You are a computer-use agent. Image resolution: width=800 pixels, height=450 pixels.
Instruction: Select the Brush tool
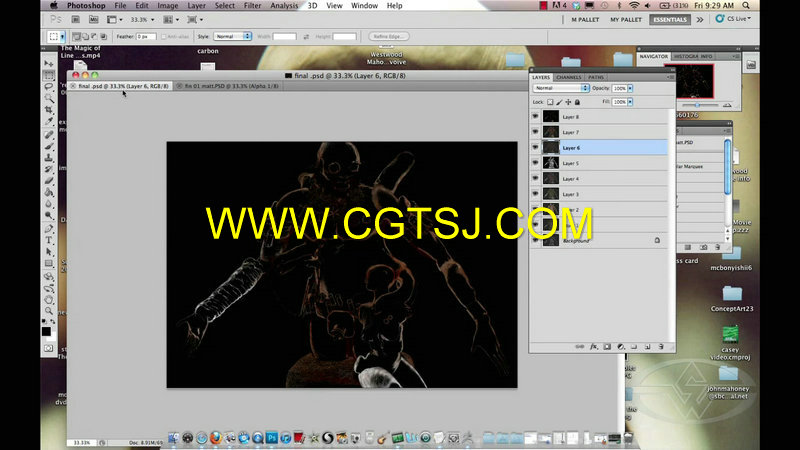(49, 146)
